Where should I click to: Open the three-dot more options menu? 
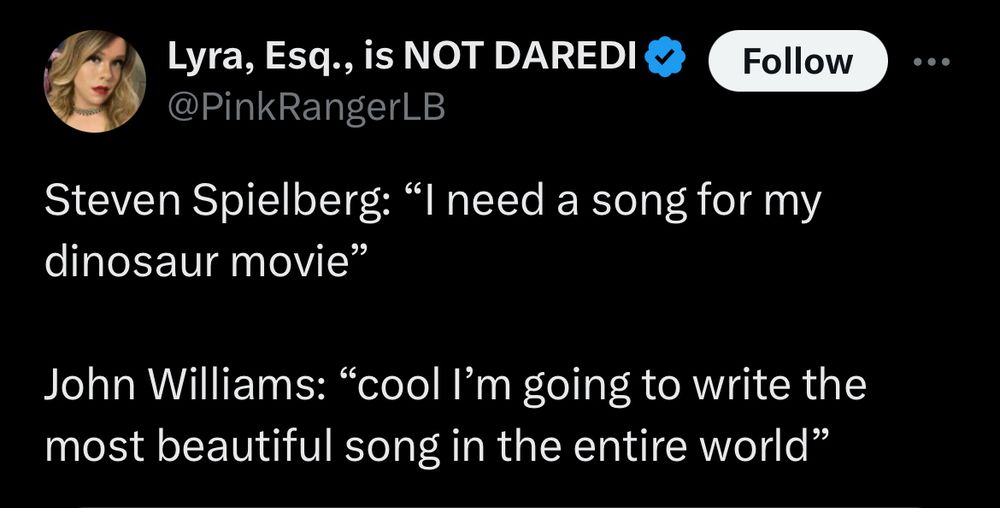click(931, 62)
